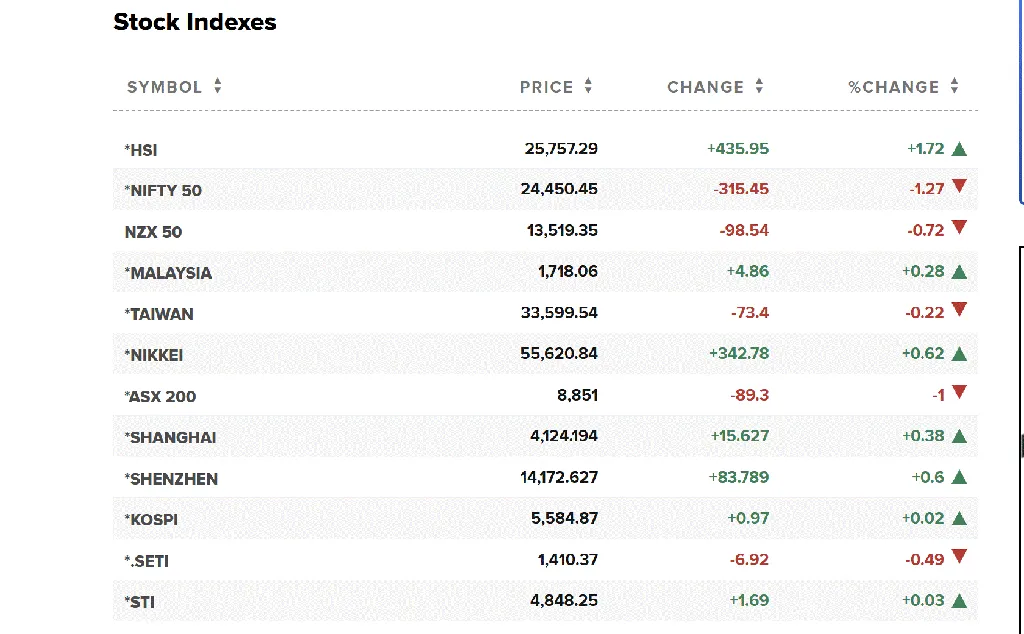The height and width of the screenshot is (634, 1024).
Task: Open the KOSPI index link
Action: [x=151, y=520]
